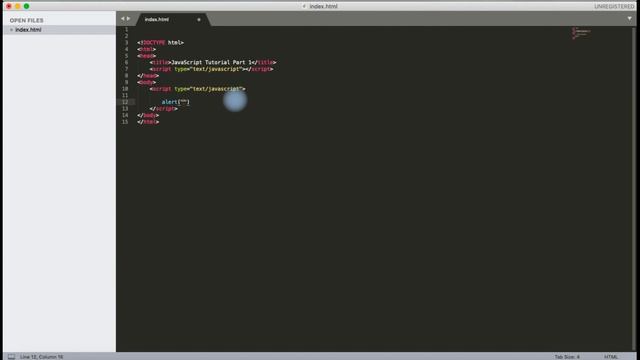The height and width of the screenshot is (360, 640).
Task: Click the closing body tag
Action: tap(148, 116)
